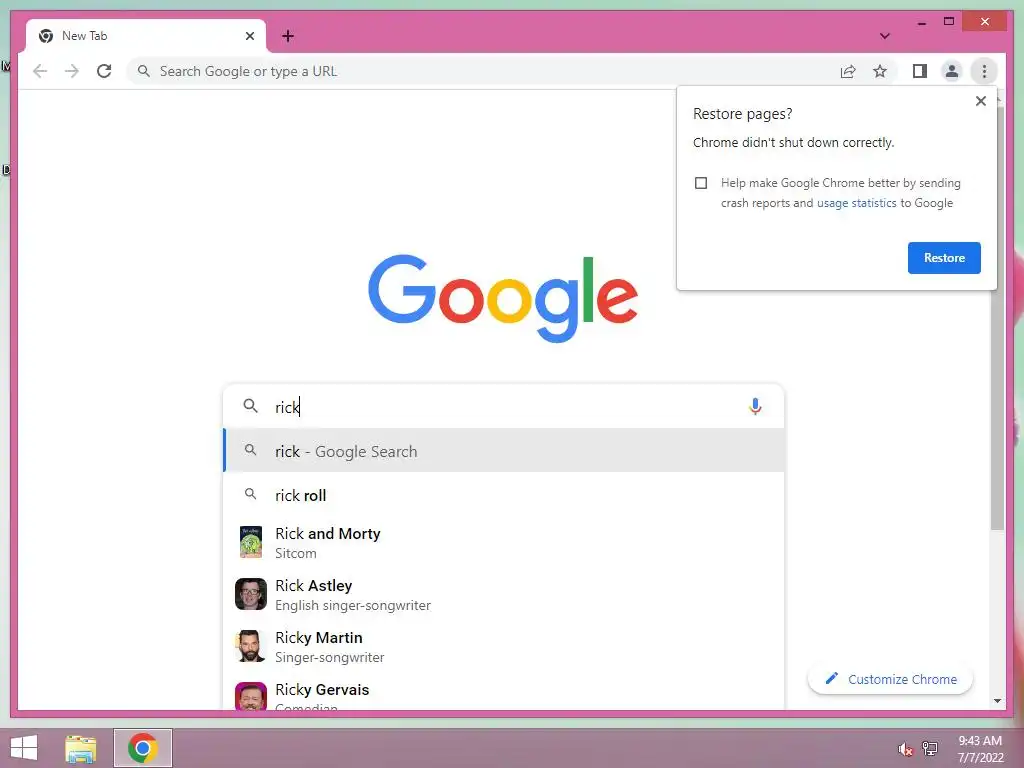Dismiss the Restore pages popup
The width and height of the screenshot is (1024, 768).
point(980,101)
